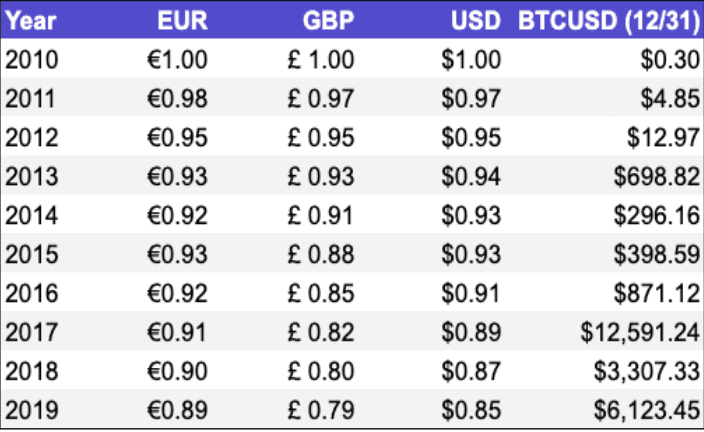Click the 2013 year cell
The height and width of the screenshot is (432, 704).
32,176
